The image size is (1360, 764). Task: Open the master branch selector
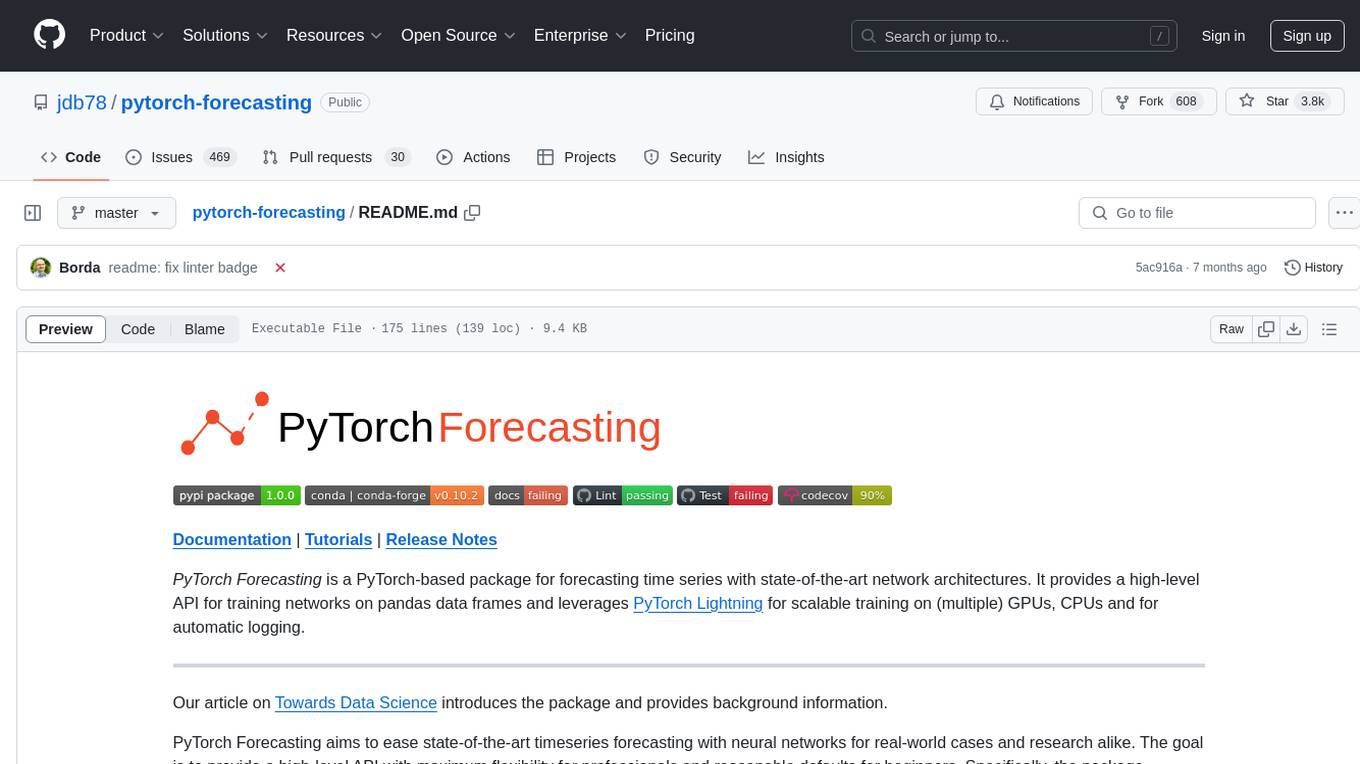coord(117,213)
